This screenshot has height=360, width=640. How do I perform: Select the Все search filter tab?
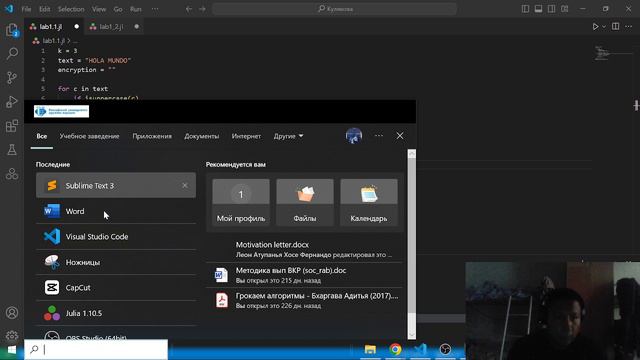pyautogui.click(x=42, y=136)
